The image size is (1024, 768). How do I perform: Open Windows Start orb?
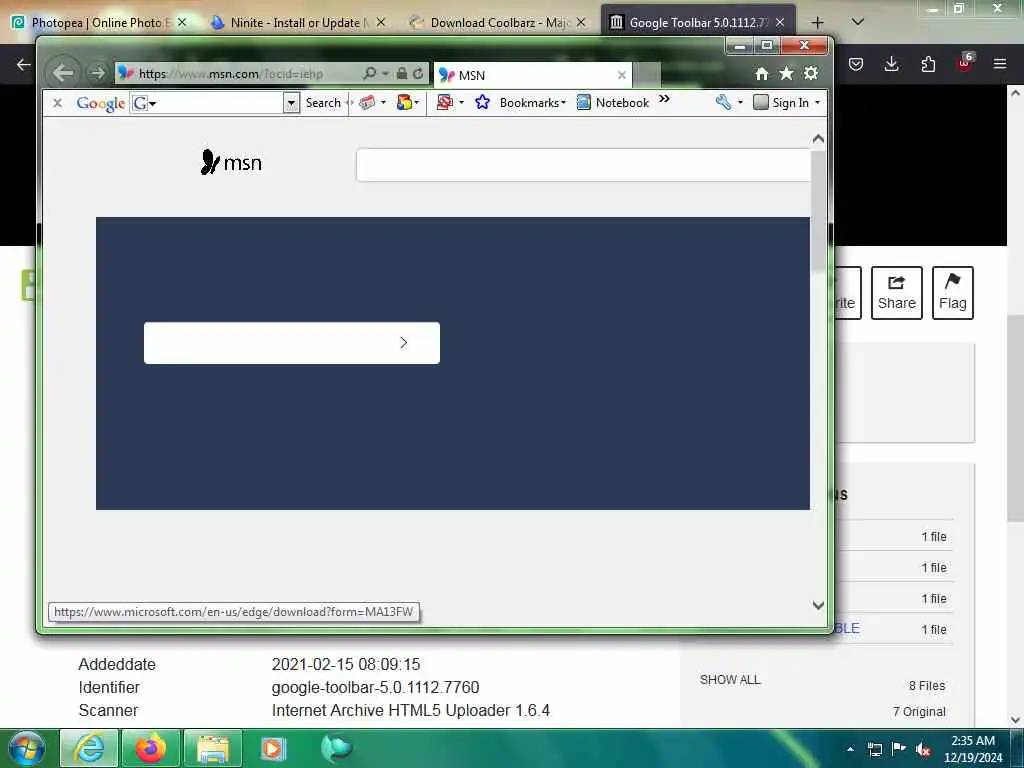(x=27, y=749)
